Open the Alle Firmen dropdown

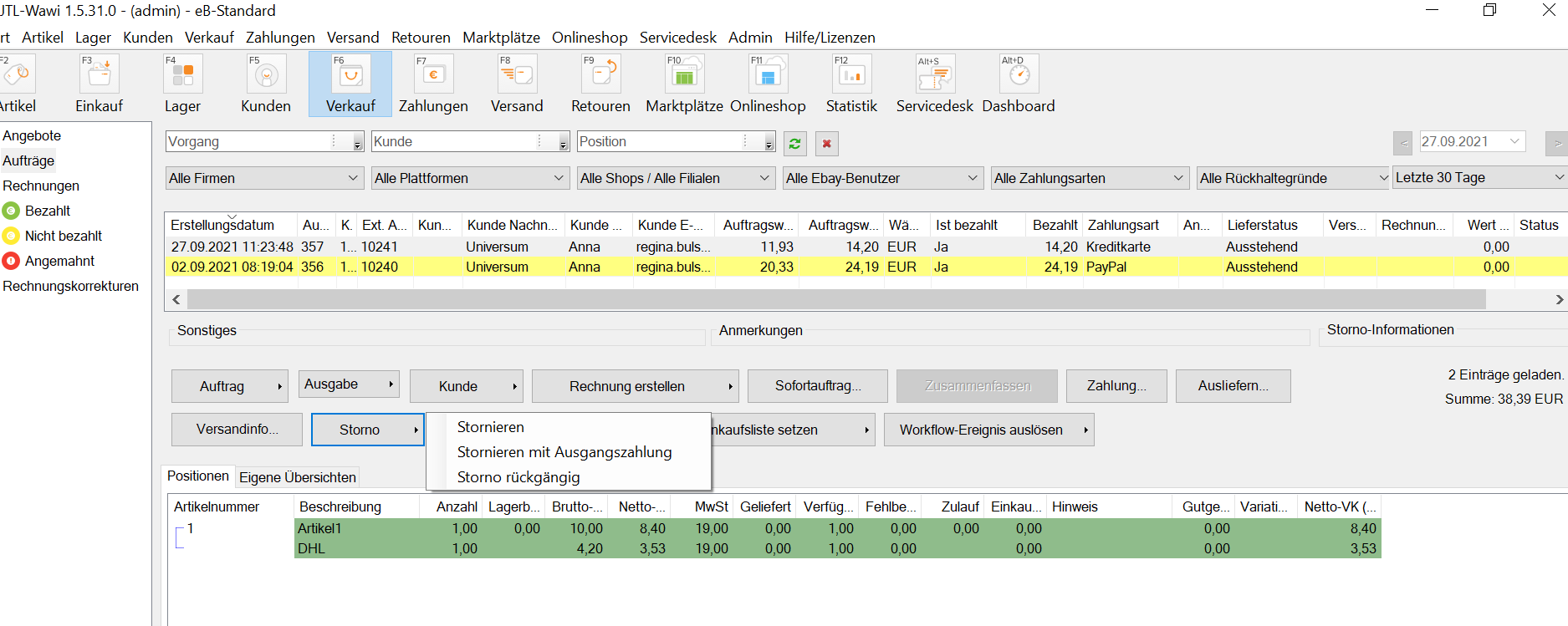[264, 178]
